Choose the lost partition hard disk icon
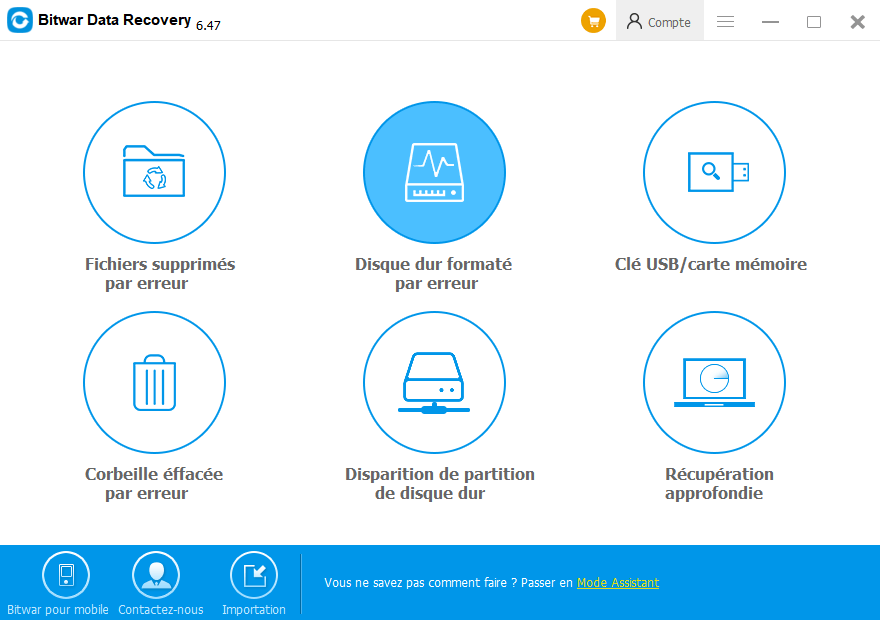Viewport: 880px width, 620px height. (434, 382)
